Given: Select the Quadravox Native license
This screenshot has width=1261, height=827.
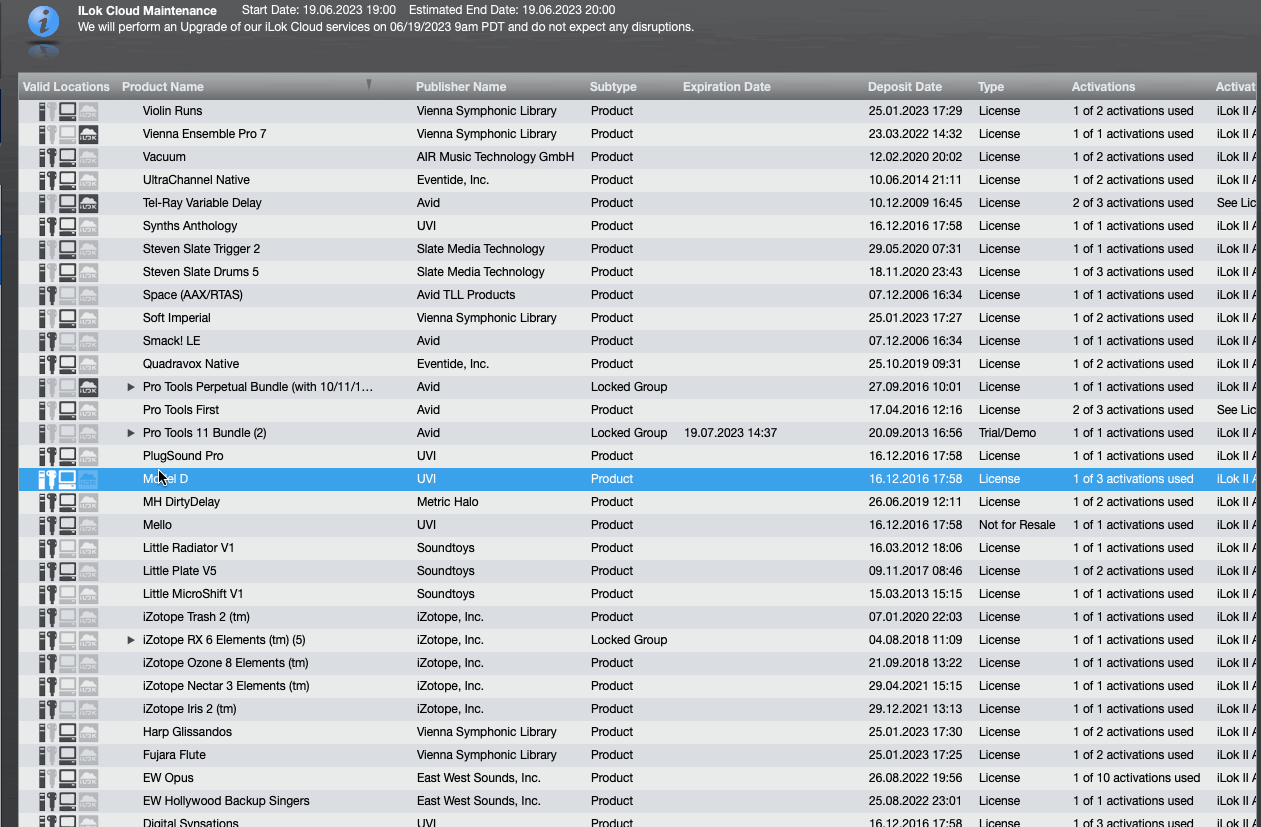Looking at the screenshot, I should point(191,364).
